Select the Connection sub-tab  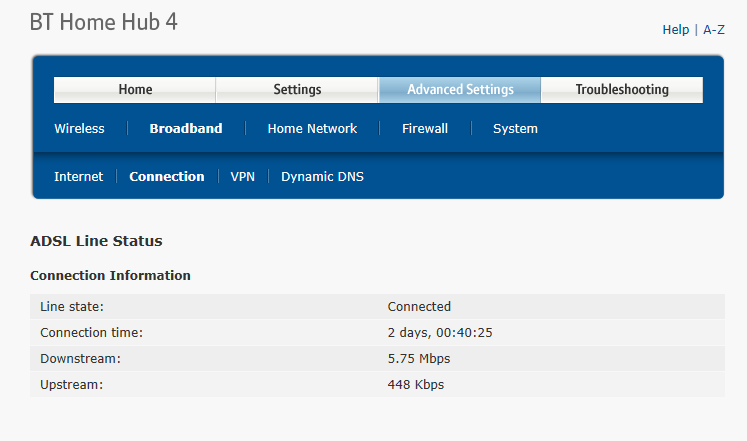pos(167,177)
